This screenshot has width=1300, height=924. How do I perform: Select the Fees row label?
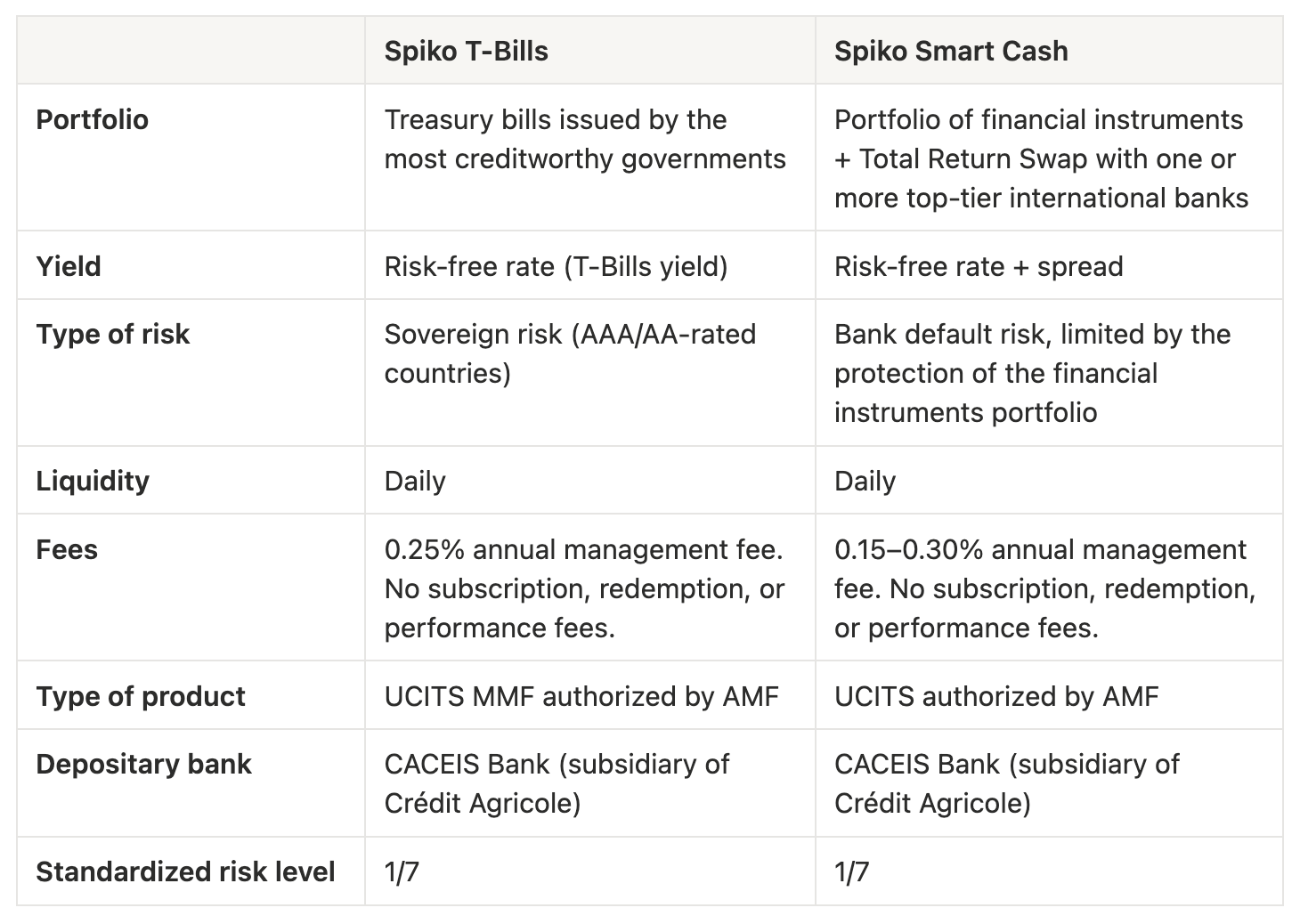[x=67, y=549]
